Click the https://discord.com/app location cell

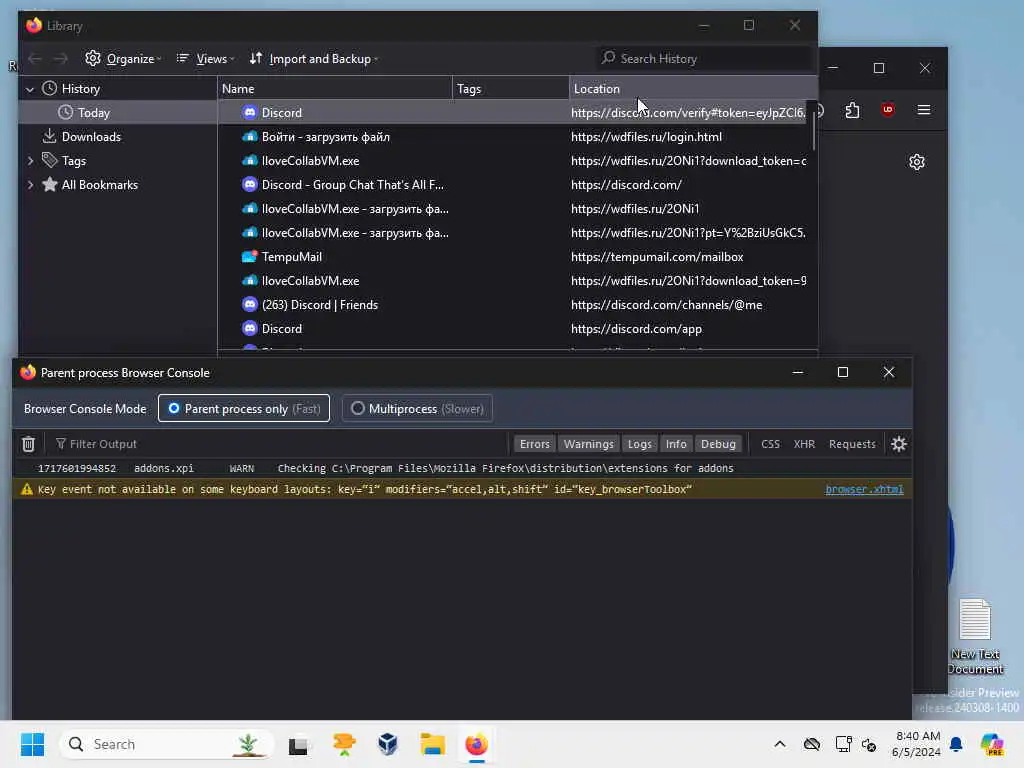click(636, 329)
